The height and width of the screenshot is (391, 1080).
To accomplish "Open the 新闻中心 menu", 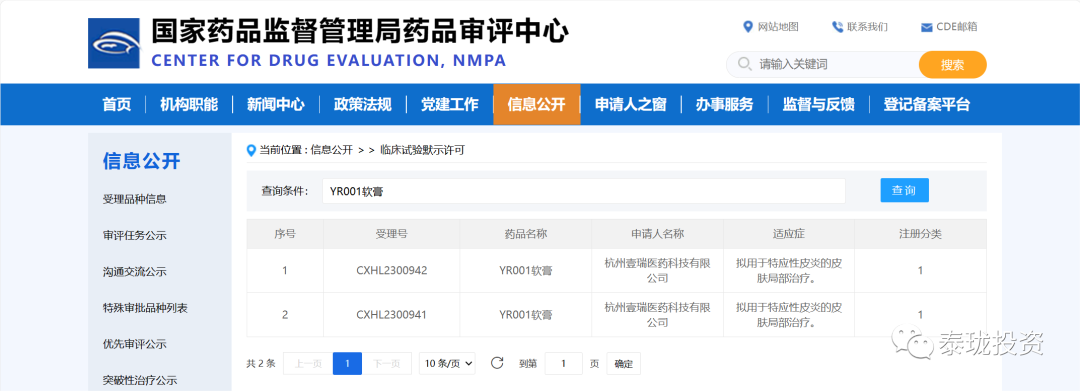I will pyautogui.click(x=276, y=105).
